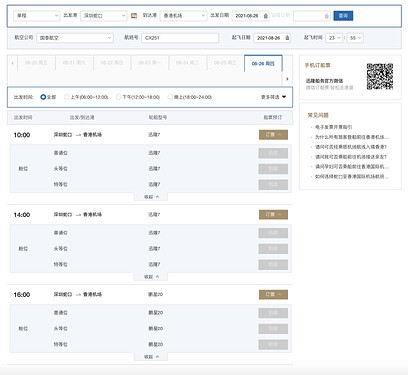Click grey button for 16:00 普通位
The width and height of the screenshot is (408, 375).
pos(273,313)
